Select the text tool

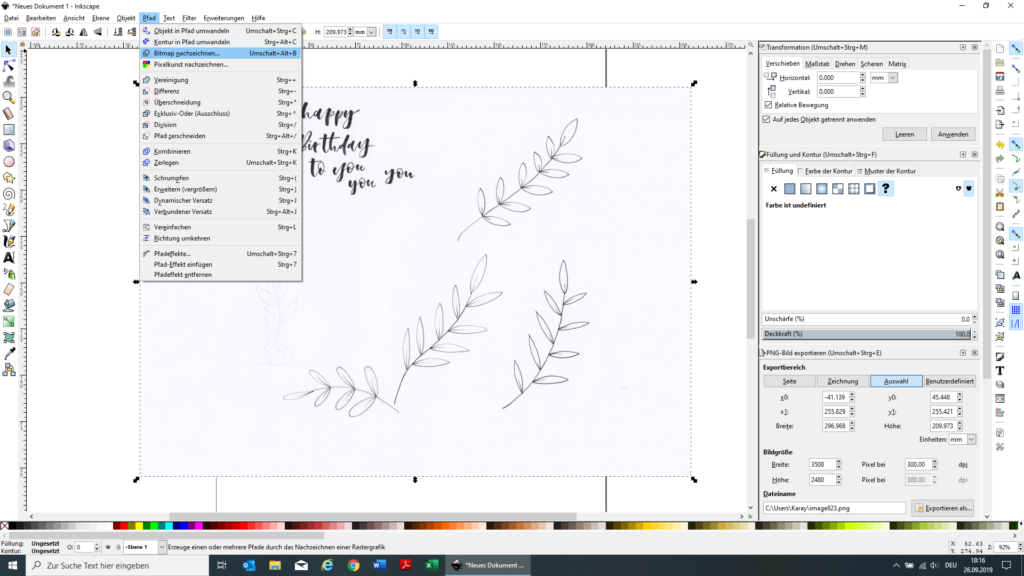(x=9, y=257)
